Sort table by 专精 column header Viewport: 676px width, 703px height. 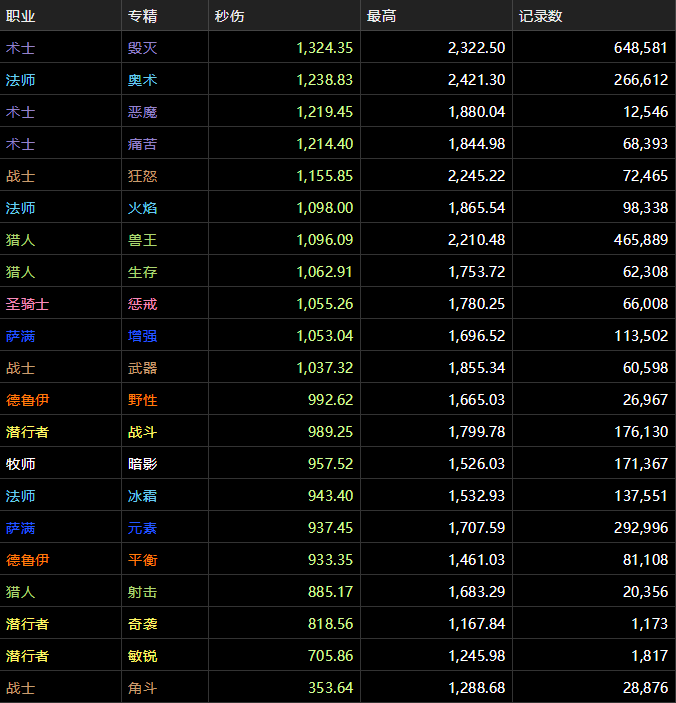[142, 16]
